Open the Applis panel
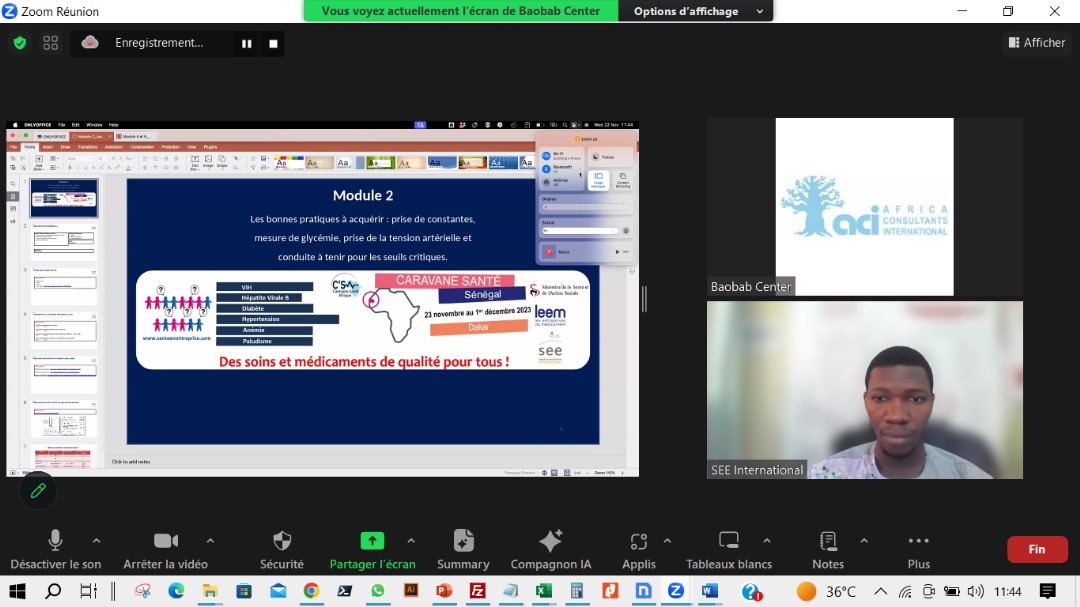This screenshot has height=607, width=1080. [638, 549]
